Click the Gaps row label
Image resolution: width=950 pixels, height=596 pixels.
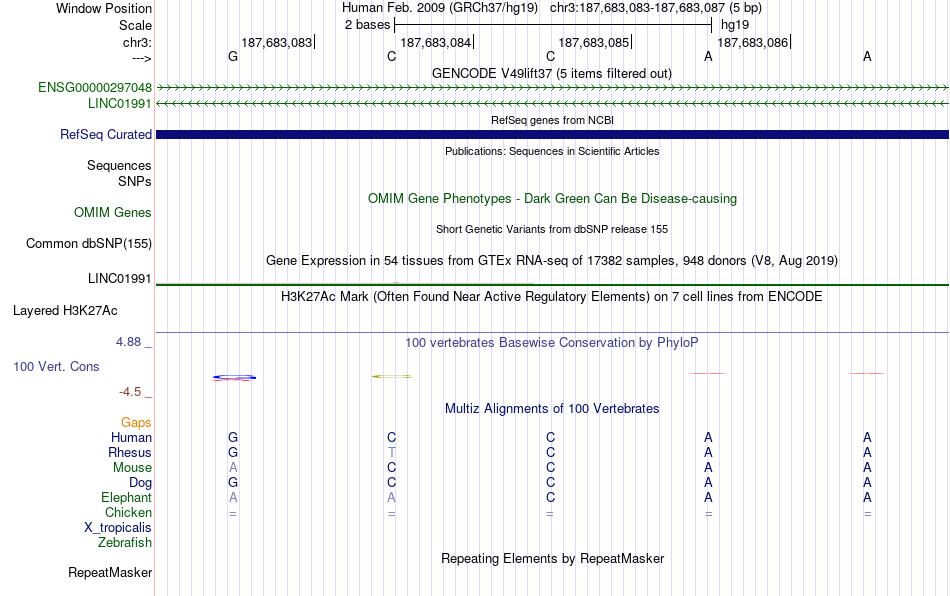pyautogui.click(x=136, y=422)
